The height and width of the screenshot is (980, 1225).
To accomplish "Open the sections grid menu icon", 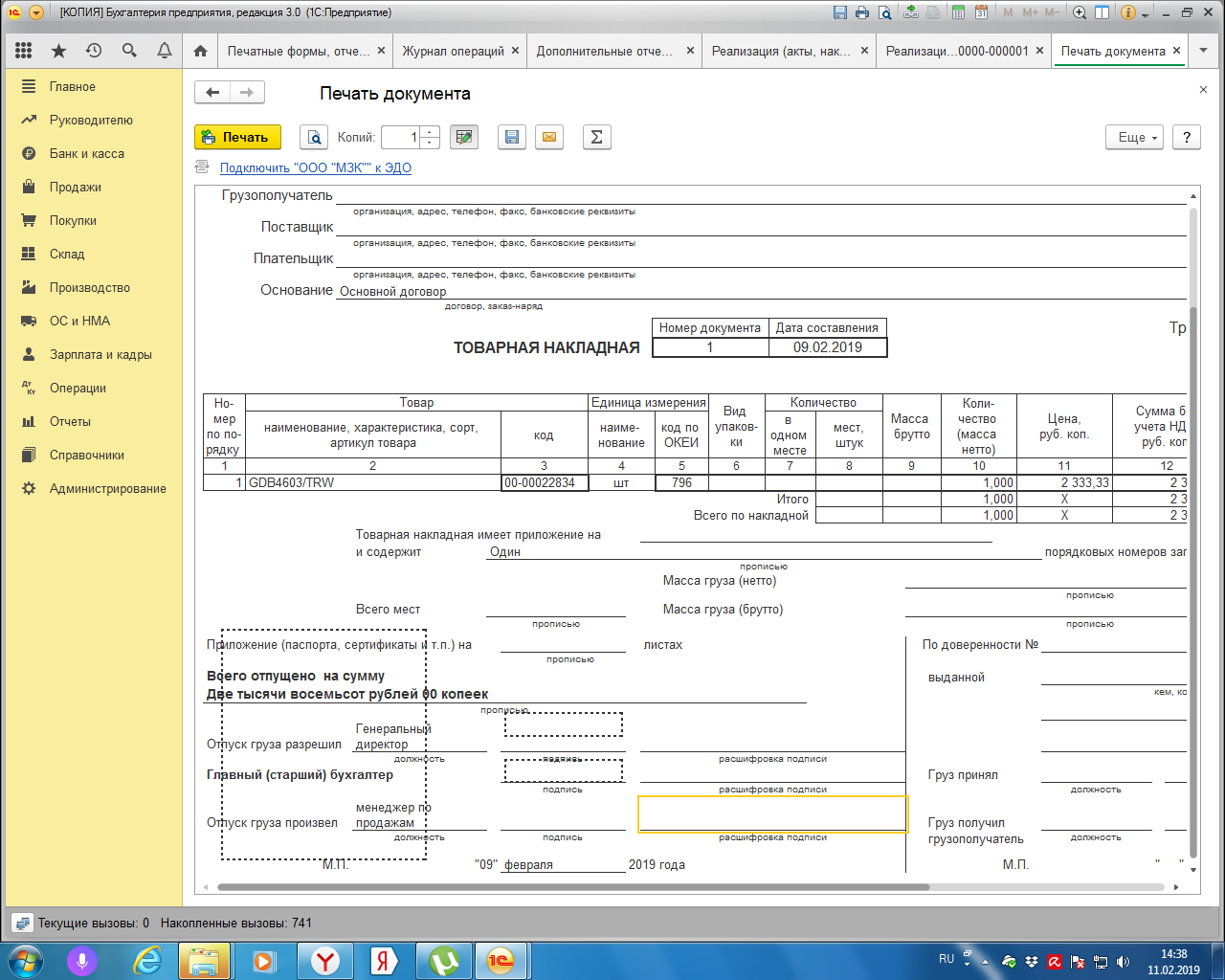I will [24, 51].
